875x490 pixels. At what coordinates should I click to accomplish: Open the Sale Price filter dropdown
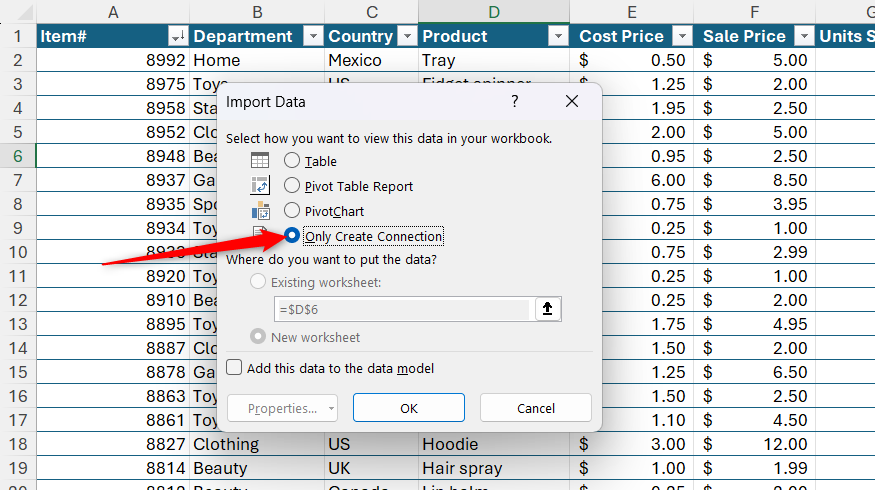804,36
